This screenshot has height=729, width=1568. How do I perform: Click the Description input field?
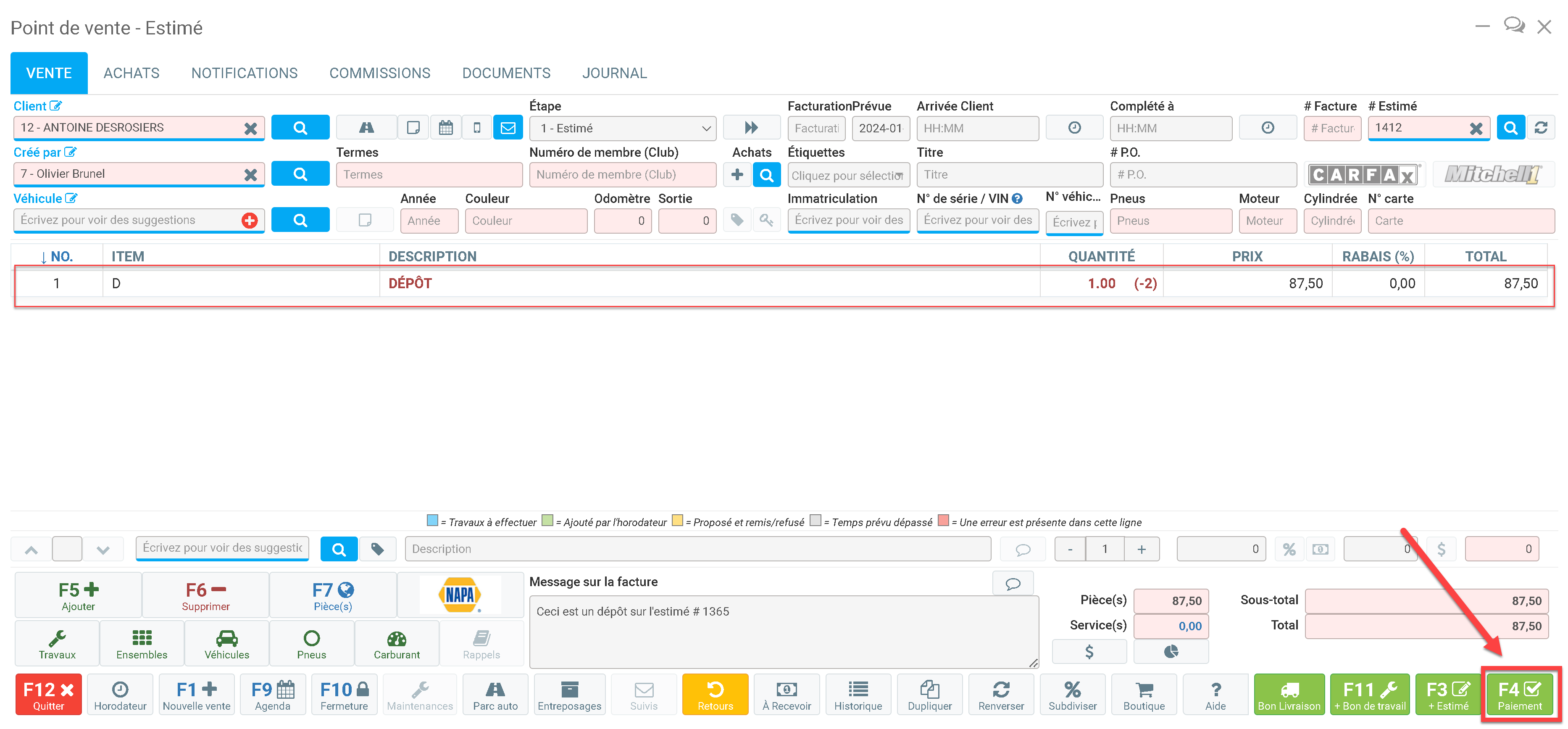(x=697, y=549)
